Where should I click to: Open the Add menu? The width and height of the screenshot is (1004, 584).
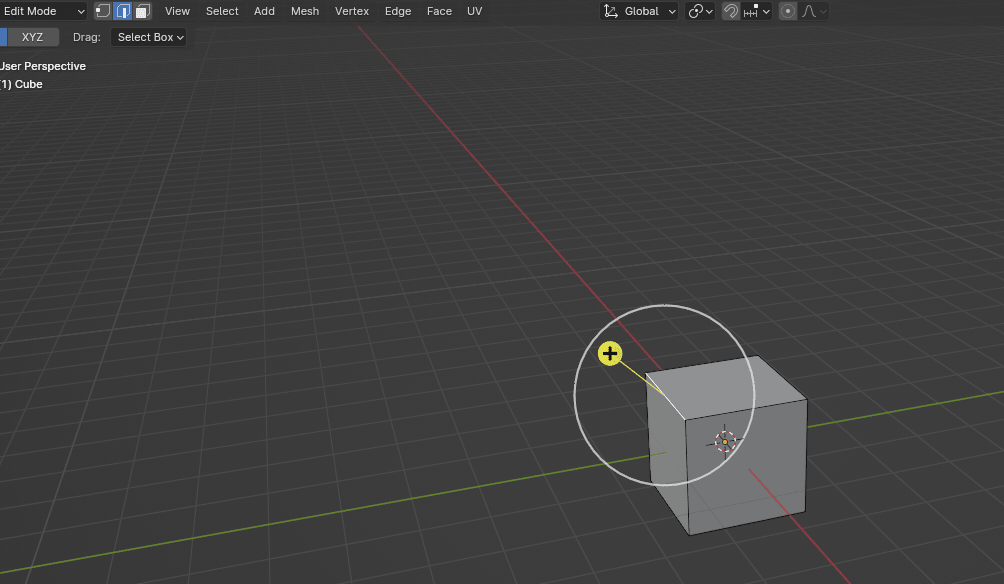click(x=264, y=11)
